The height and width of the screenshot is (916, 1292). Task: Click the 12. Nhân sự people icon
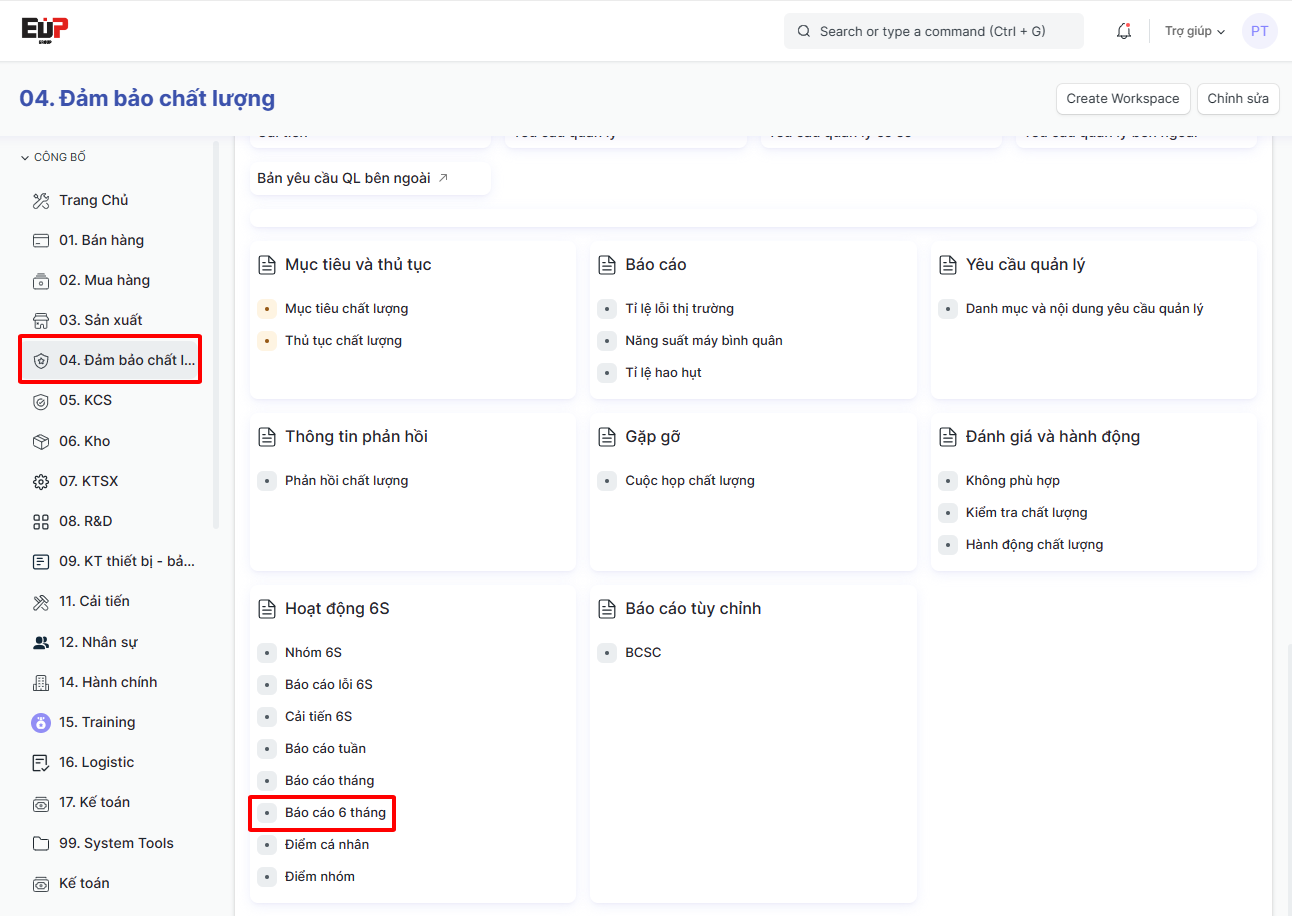click(x=41, y=642)
